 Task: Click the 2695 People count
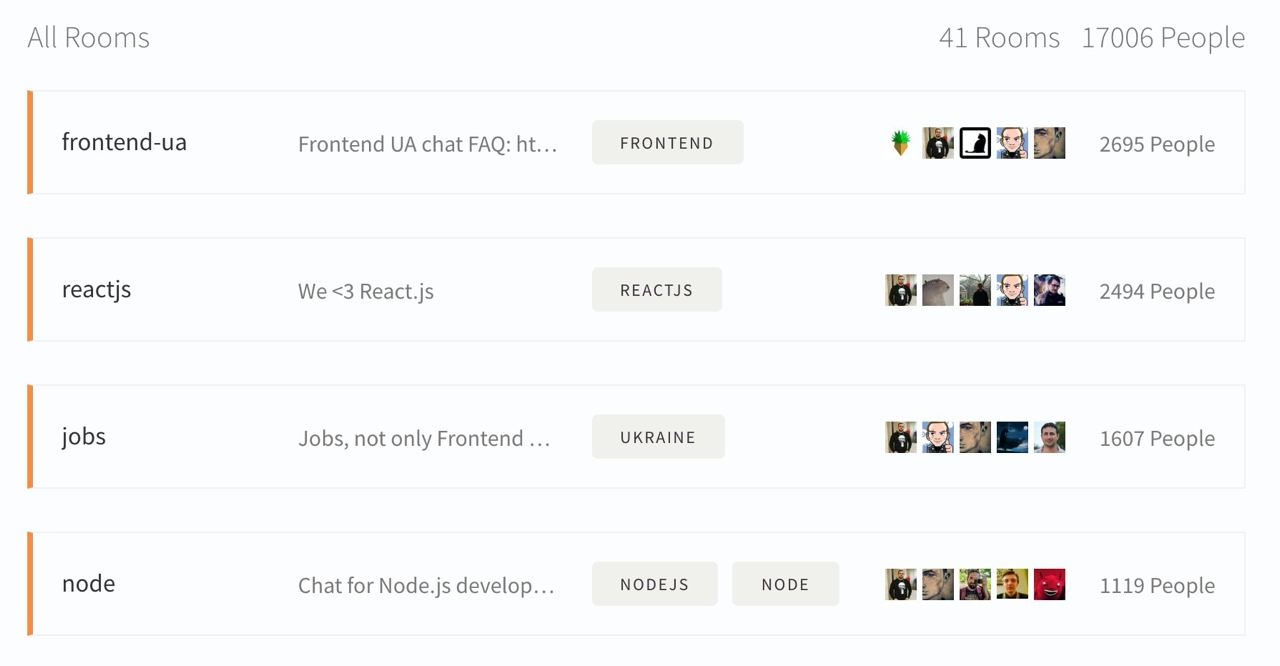point(1157,144)
